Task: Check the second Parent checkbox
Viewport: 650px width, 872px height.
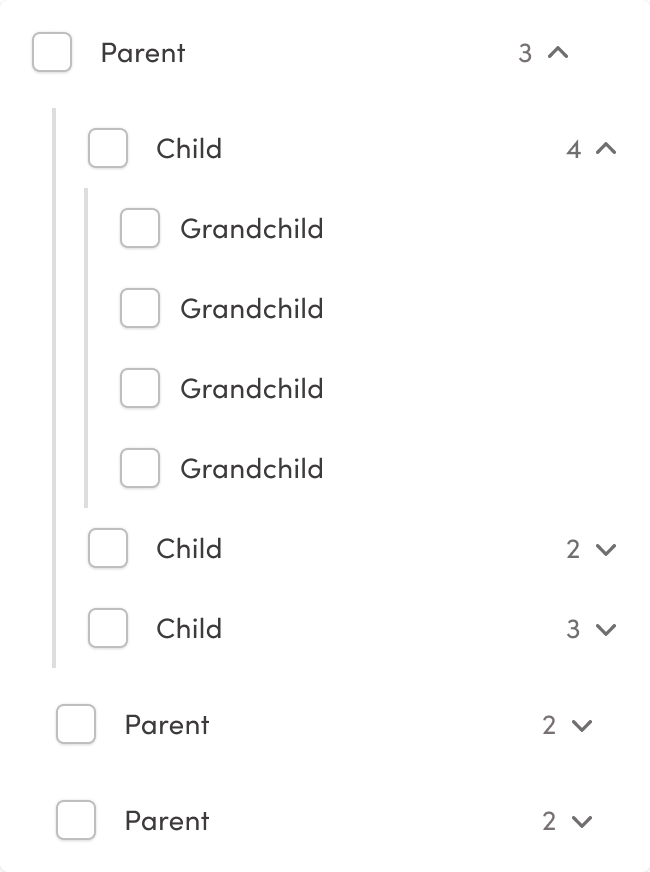Action: pos(75,724)
